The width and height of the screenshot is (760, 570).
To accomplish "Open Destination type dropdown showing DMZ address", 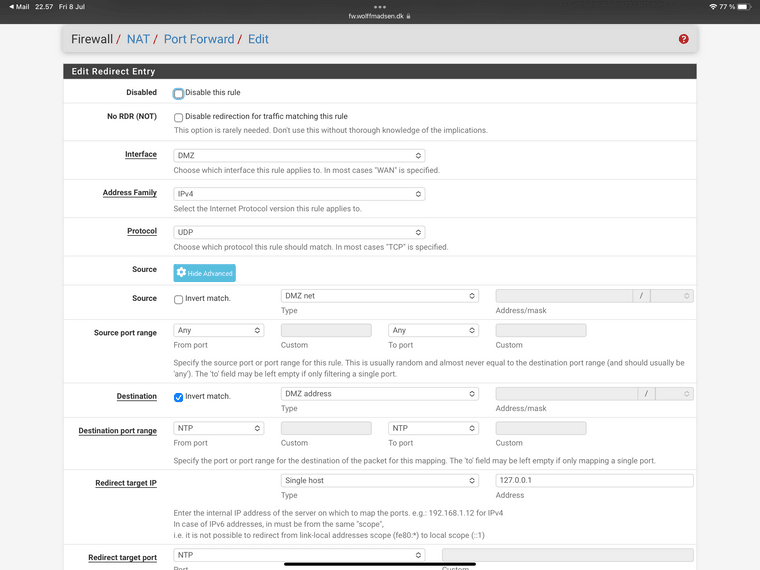I will tap(380, 394).
